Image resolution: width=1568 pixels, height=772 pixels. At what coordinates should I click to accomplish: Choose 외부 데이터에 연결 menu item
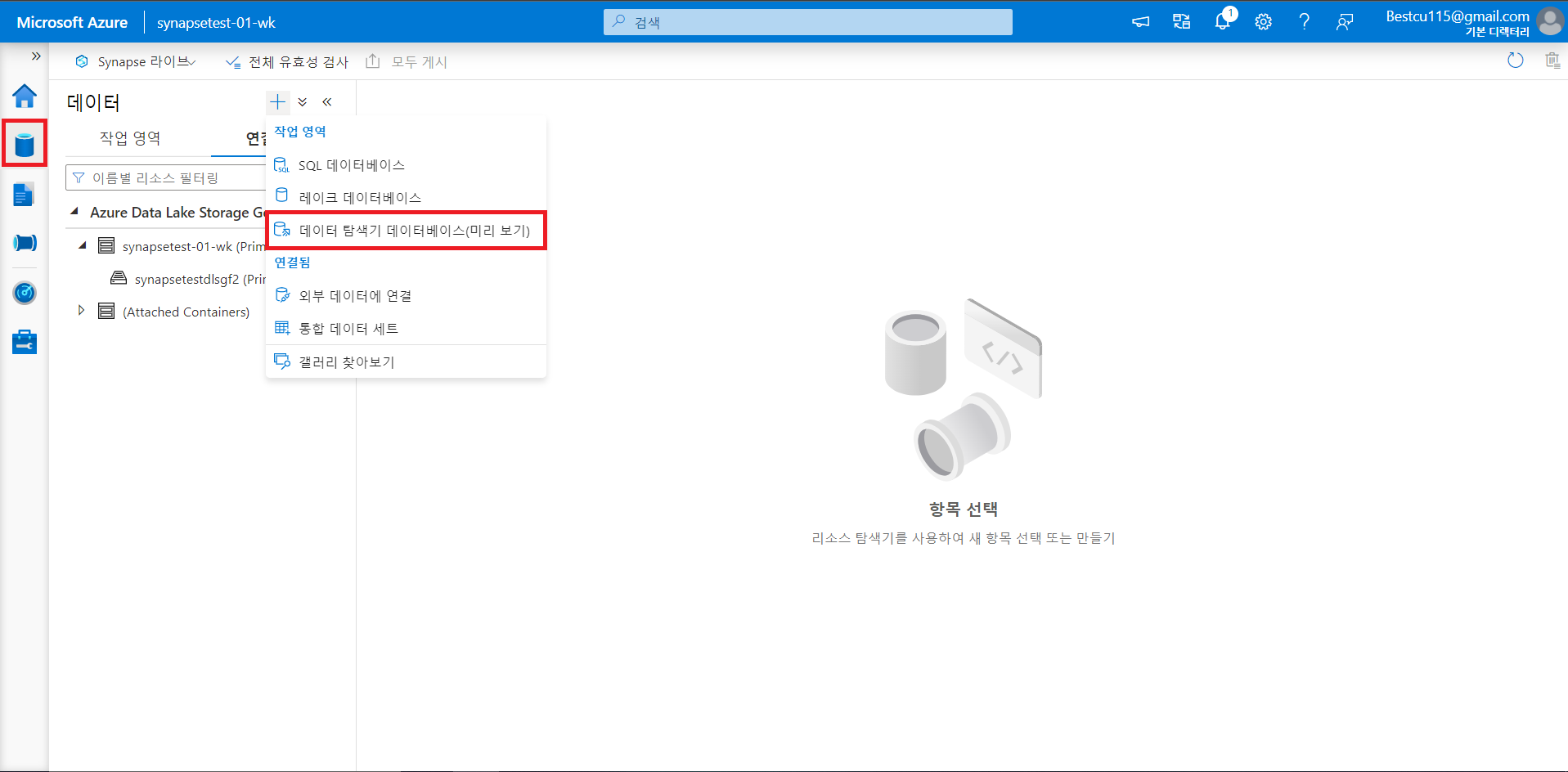click(406, 296)
